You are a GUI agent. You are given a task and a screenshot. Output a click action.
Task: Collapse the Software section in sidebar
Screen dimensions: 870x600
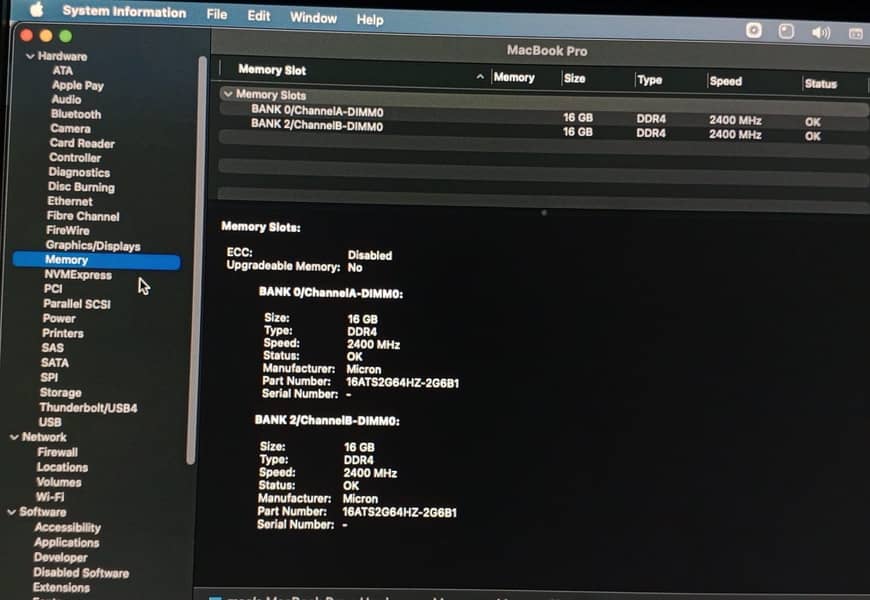pyautogui.click(x=12, y=512)
